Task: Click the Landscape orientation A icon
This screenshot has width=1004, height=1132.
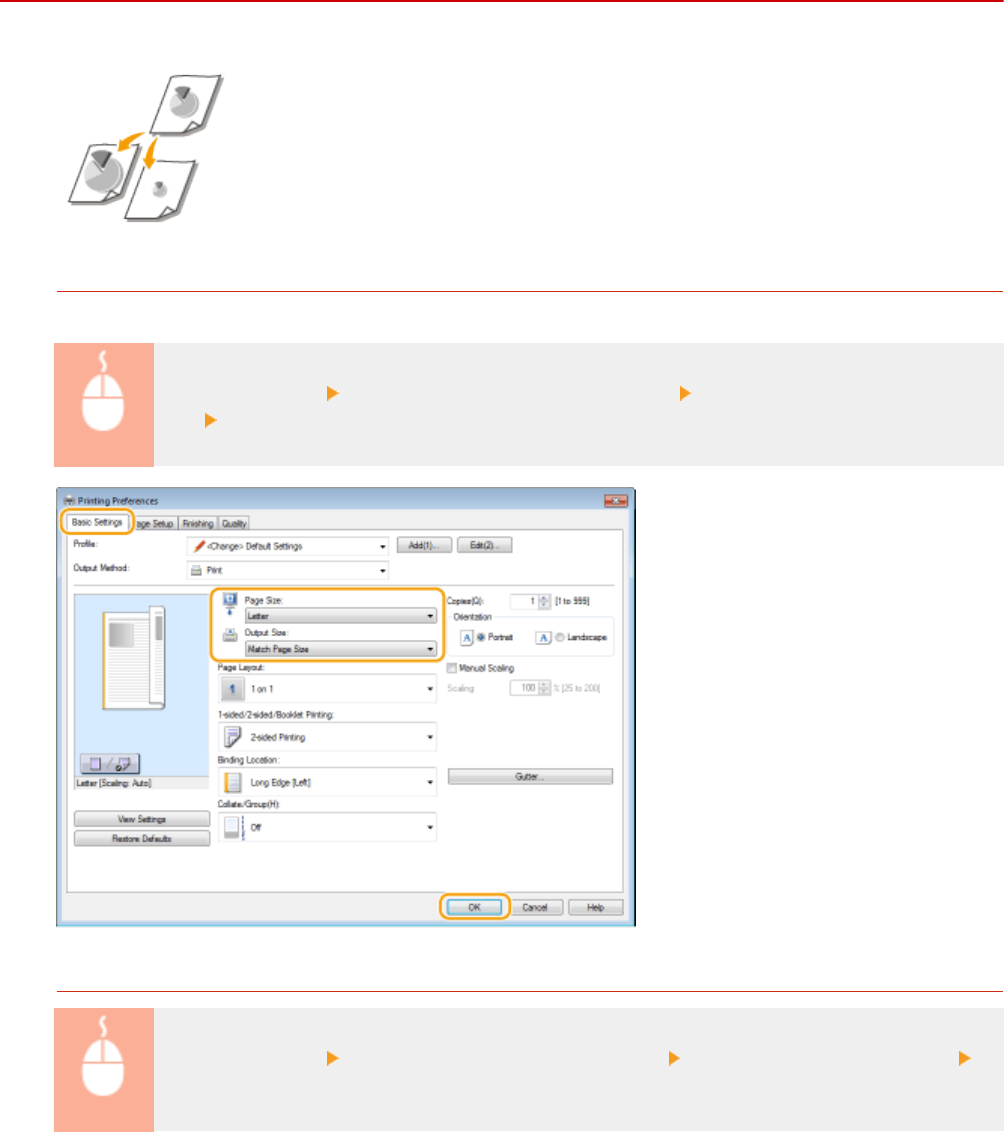Action: tap(543, 637)
